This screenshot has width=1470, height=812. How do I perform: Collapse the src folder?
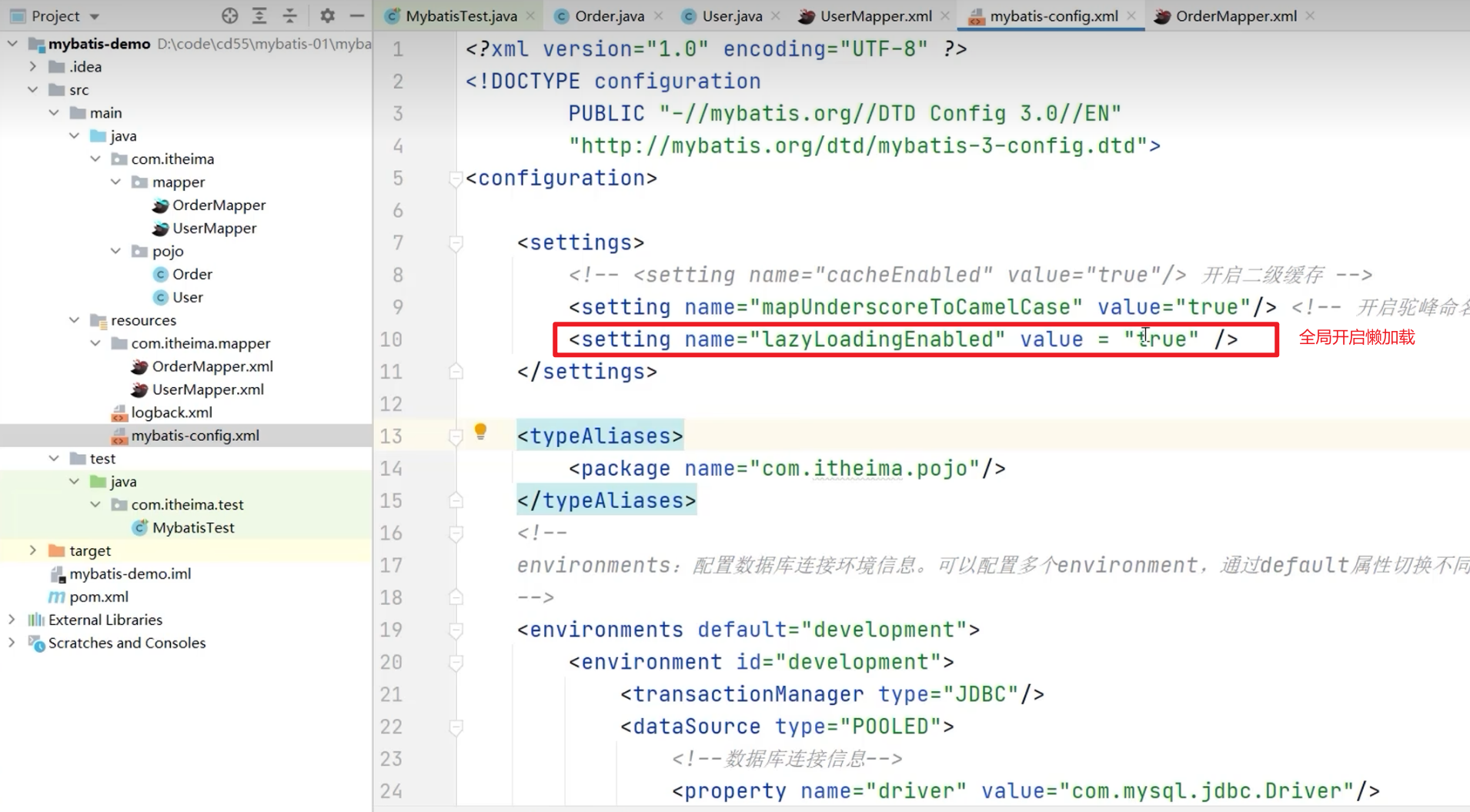point(33,90)
